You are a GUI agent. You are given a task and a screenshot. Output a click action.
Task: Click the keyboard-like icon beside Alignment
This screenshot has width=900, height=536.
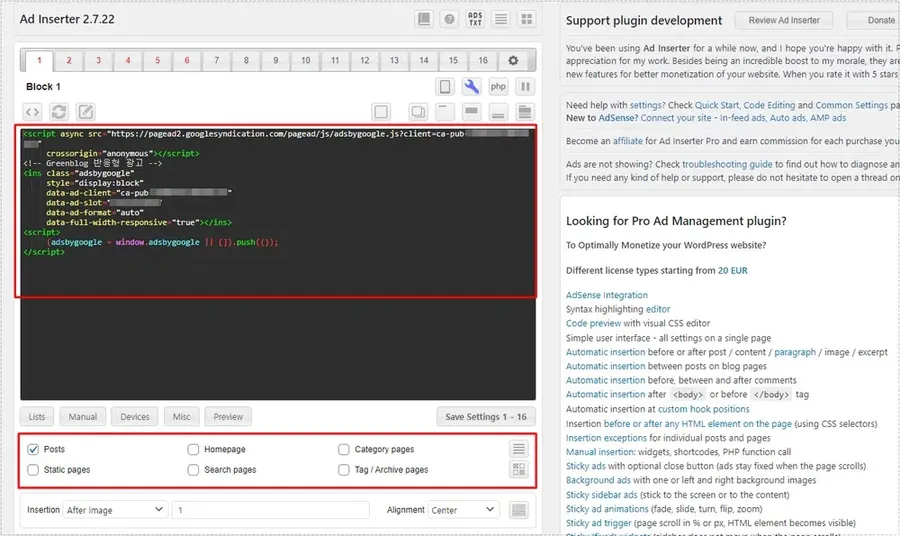[519, 510]
